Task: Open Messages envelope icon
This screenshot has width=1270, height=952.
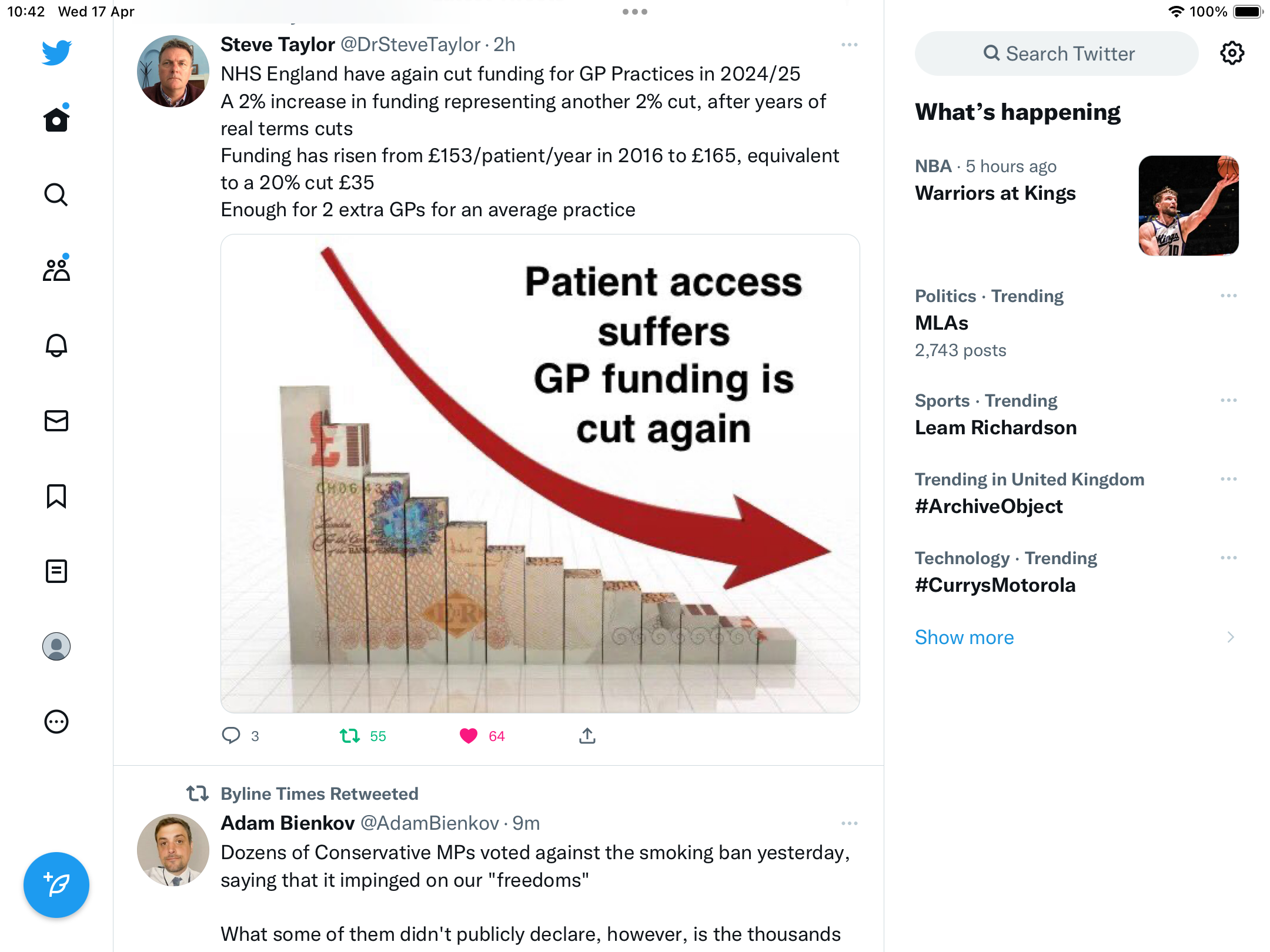Action: coord(56,420)
